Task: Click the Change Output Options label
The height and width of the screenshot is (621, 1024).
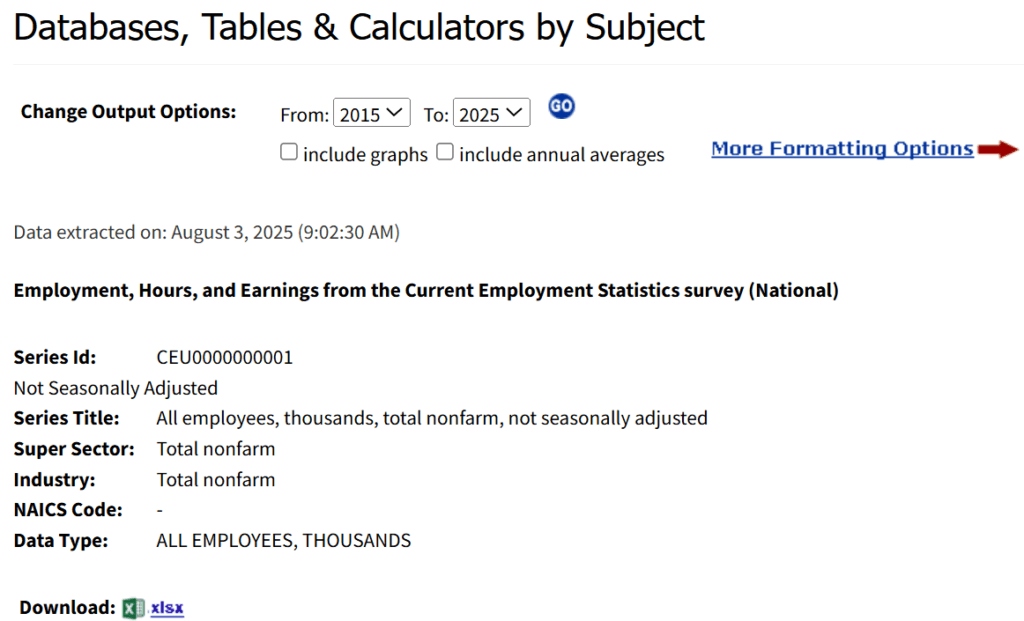Action: (128, 112)
